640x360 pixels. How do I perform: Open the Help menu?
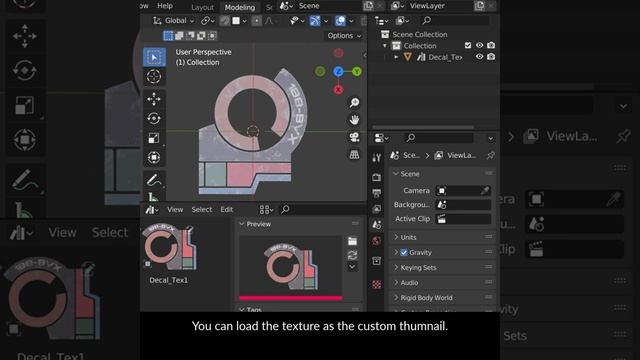(x=165, y=6)
